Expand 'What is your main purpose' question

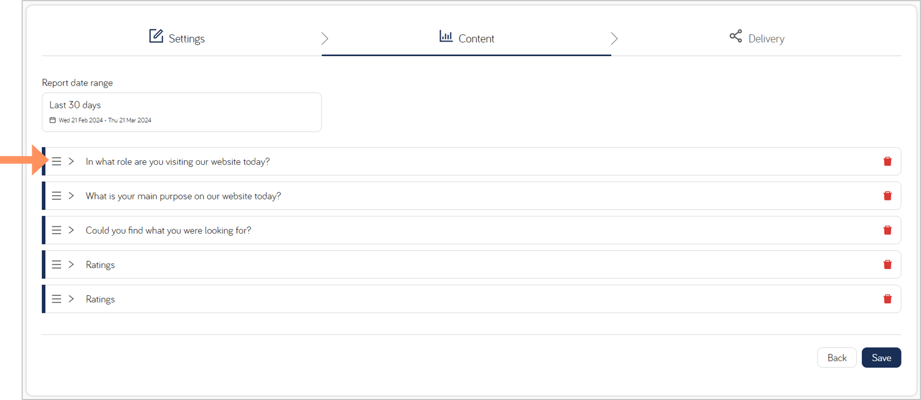(x=71, y=196)
